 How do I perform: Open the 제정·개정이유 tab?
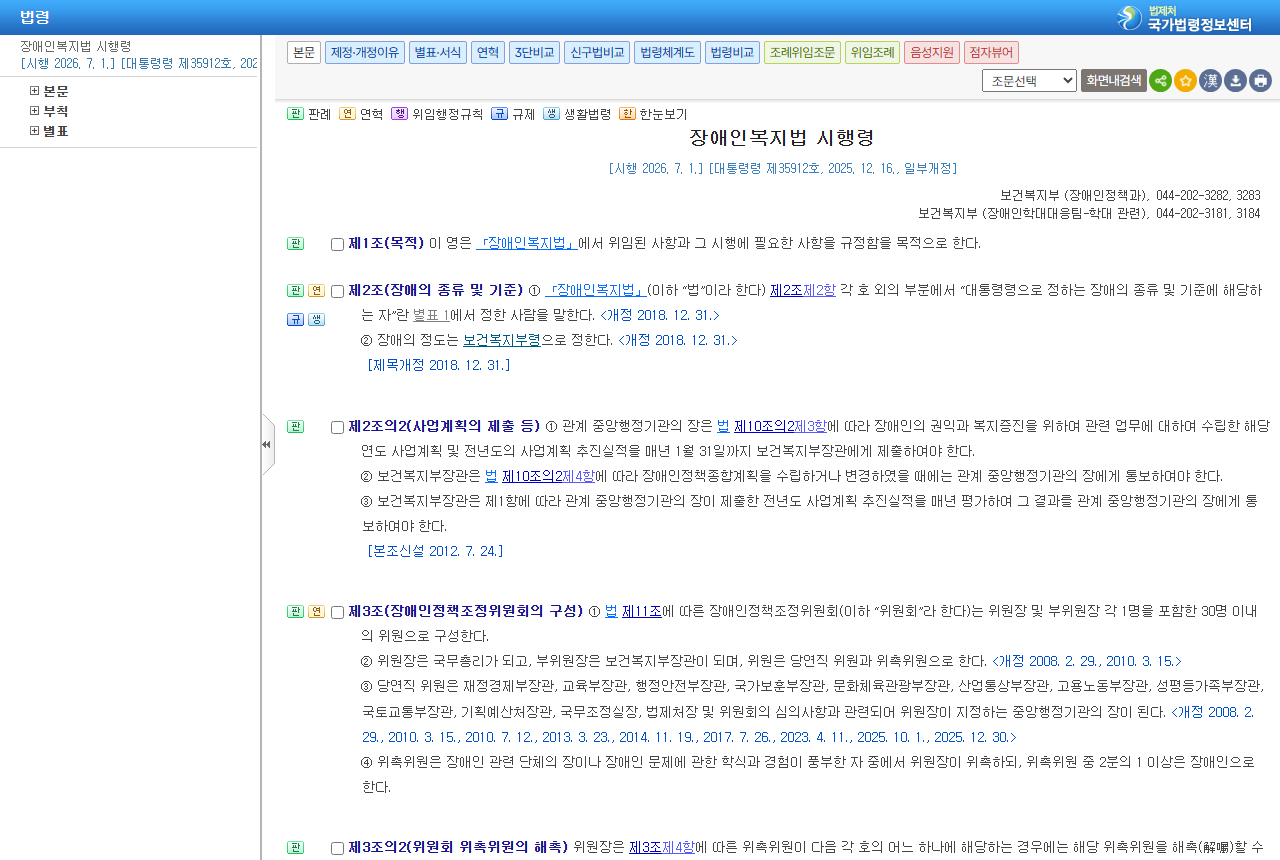point(364,53)
